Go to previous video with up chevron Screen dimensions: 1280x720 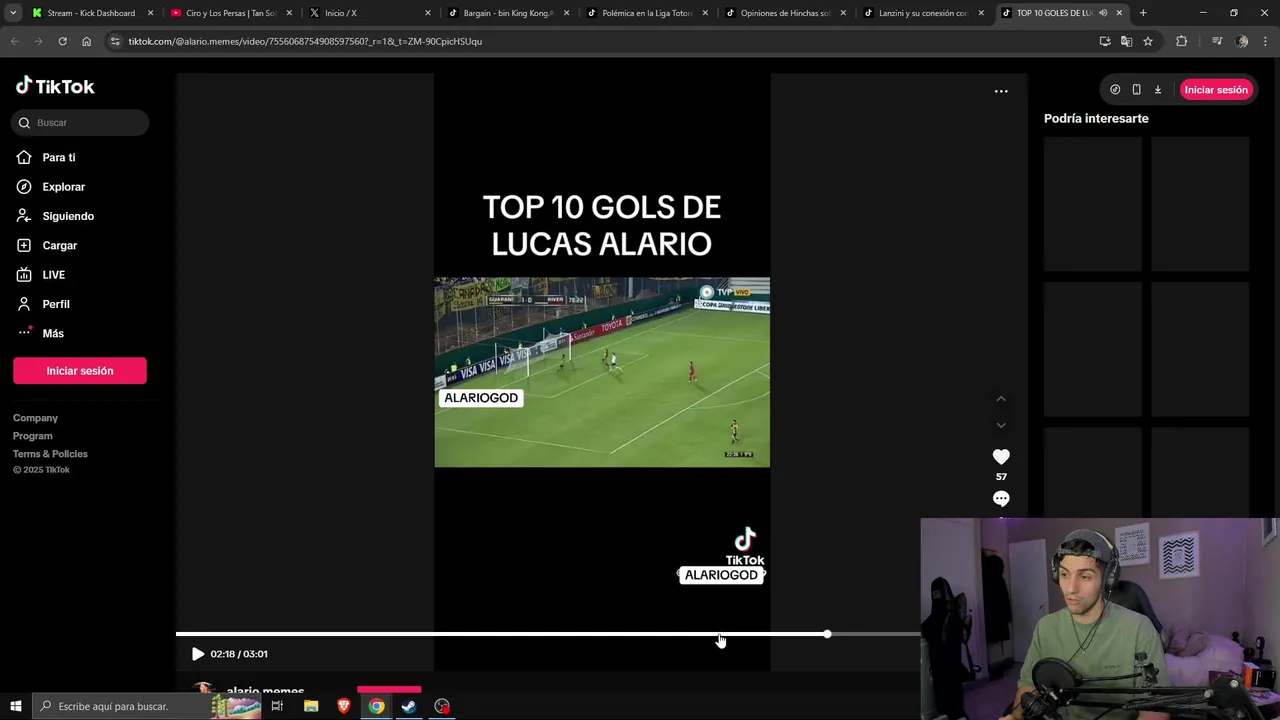click(1001, 399)
